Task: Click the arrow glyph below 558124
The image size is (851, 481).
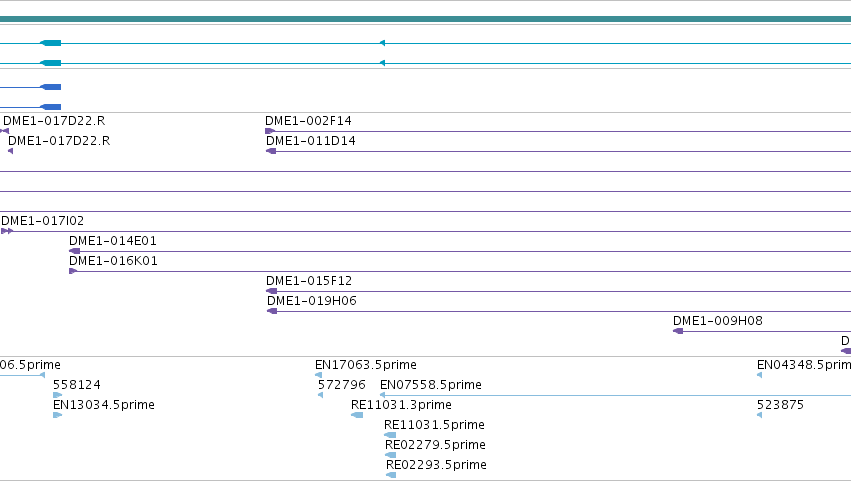Action: click(58, 395)
